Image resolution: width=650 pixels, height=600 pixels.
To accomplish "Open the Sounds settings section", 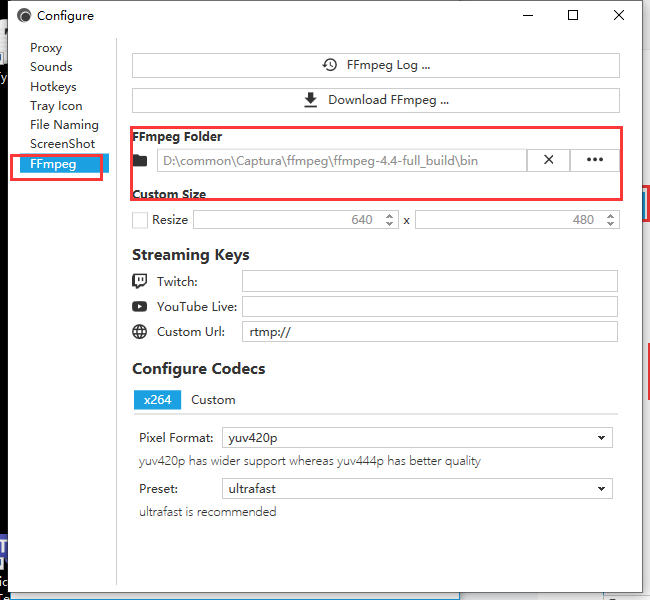I will click(51, 67).
